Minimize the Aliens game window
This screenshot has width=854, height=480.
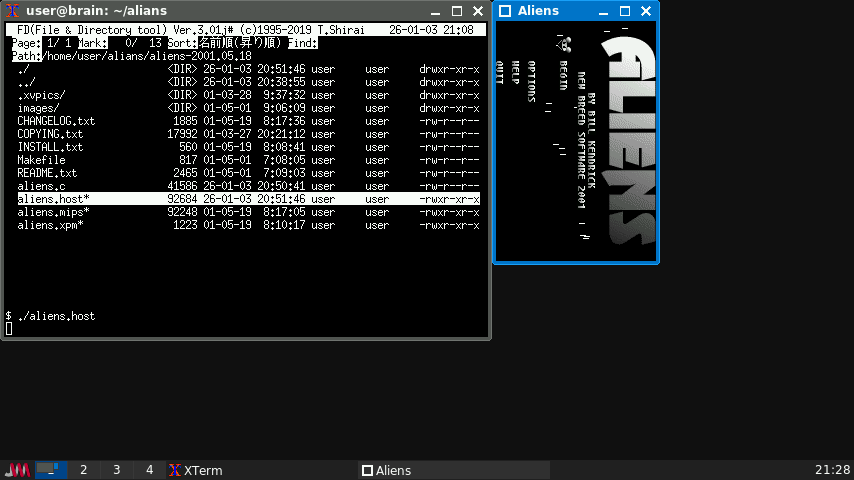605,11
